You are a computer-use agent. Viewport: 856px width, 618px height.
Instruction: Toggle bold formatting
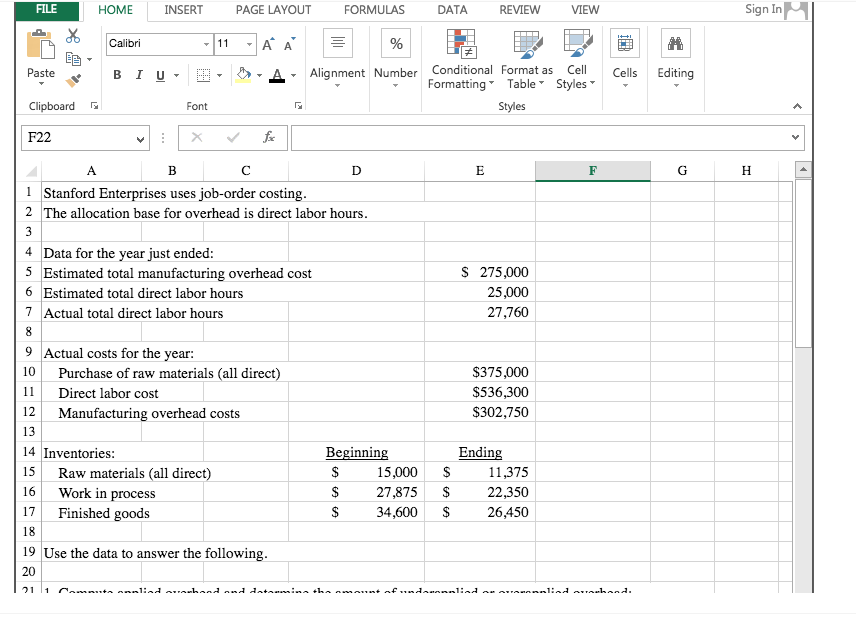(117, 75)
